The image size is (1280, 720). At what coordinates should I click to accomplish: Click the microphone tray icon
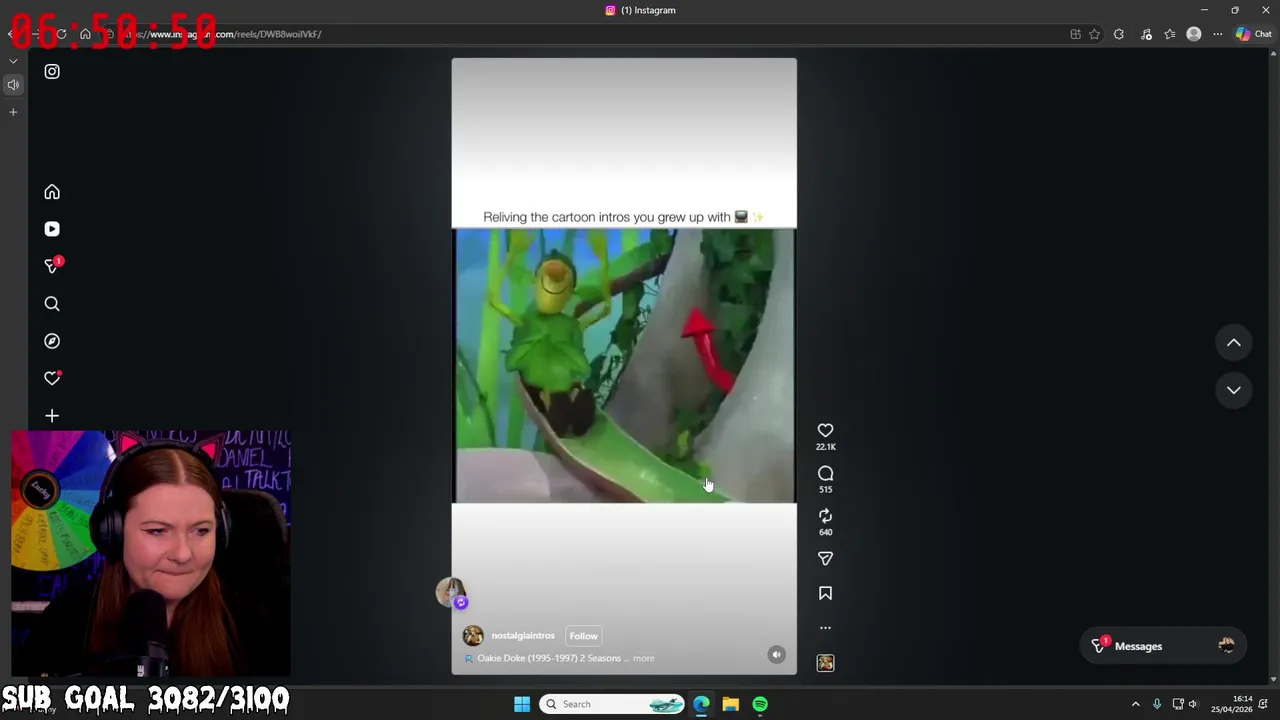[x=1157, y=704]
